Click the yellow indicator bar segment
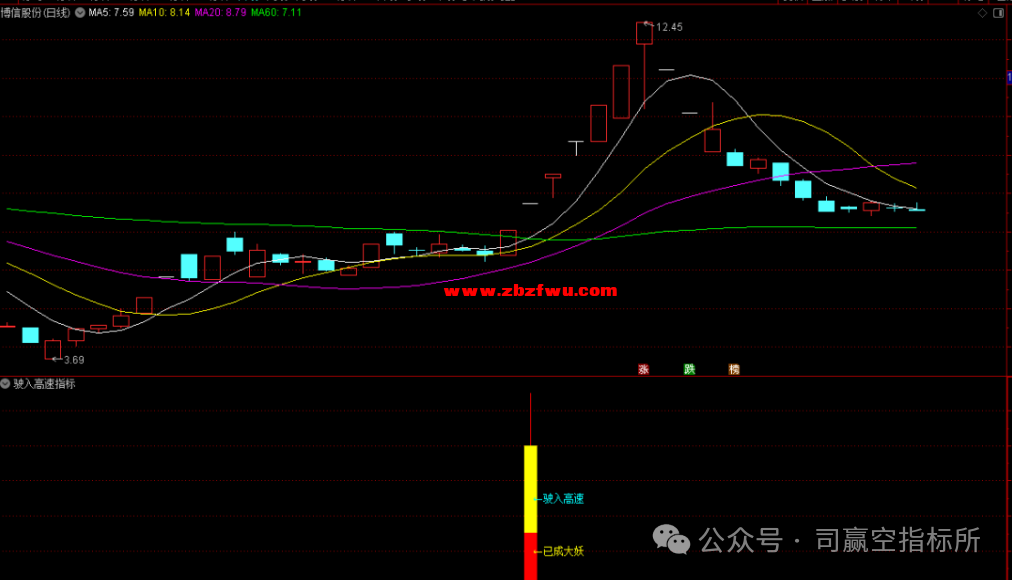This screenshot has width=1012, height=580. (531, 489)
